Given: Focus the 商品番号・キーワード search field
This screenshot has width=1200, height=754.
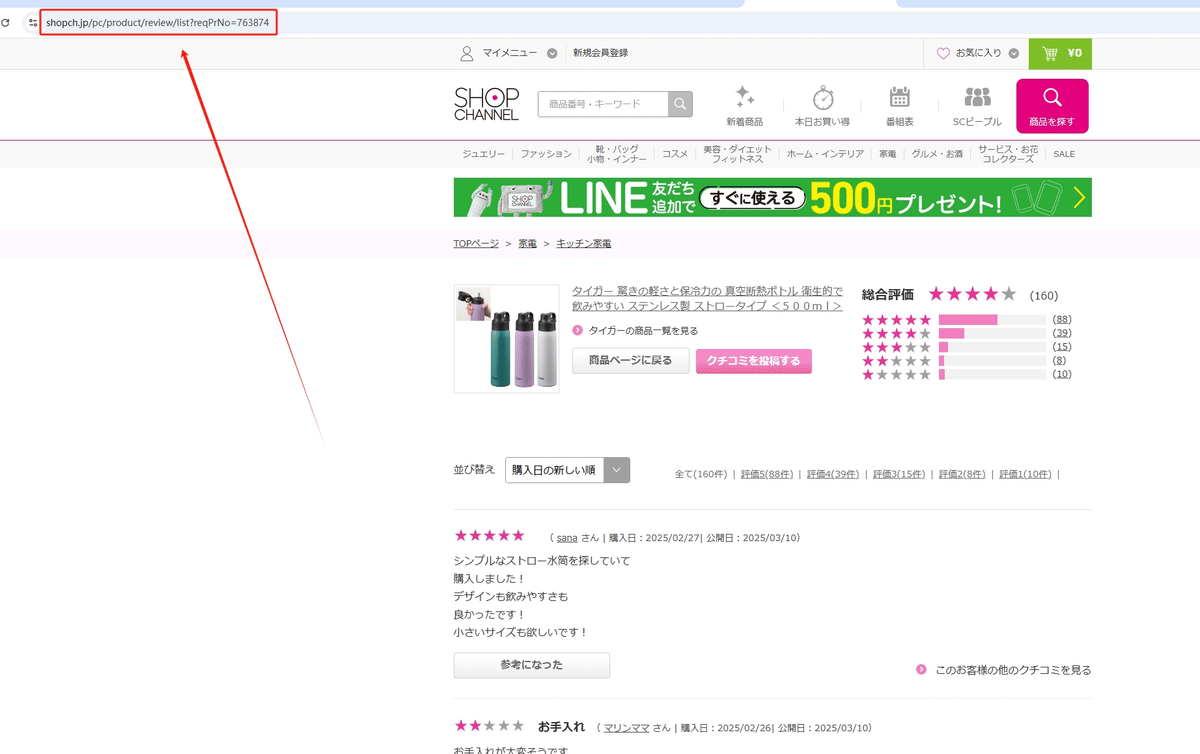Looking at the screenshot, I should click(603, 104).
